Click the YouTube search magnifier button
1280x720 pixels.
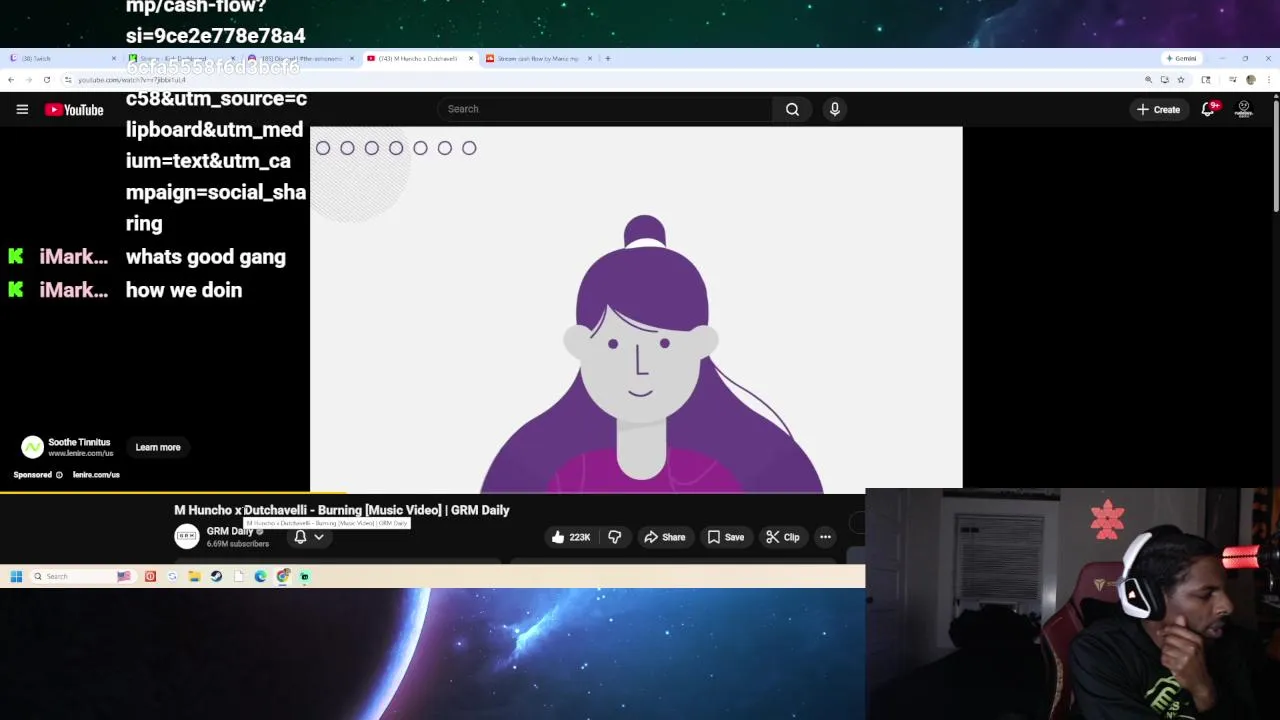tap(792, 109)
